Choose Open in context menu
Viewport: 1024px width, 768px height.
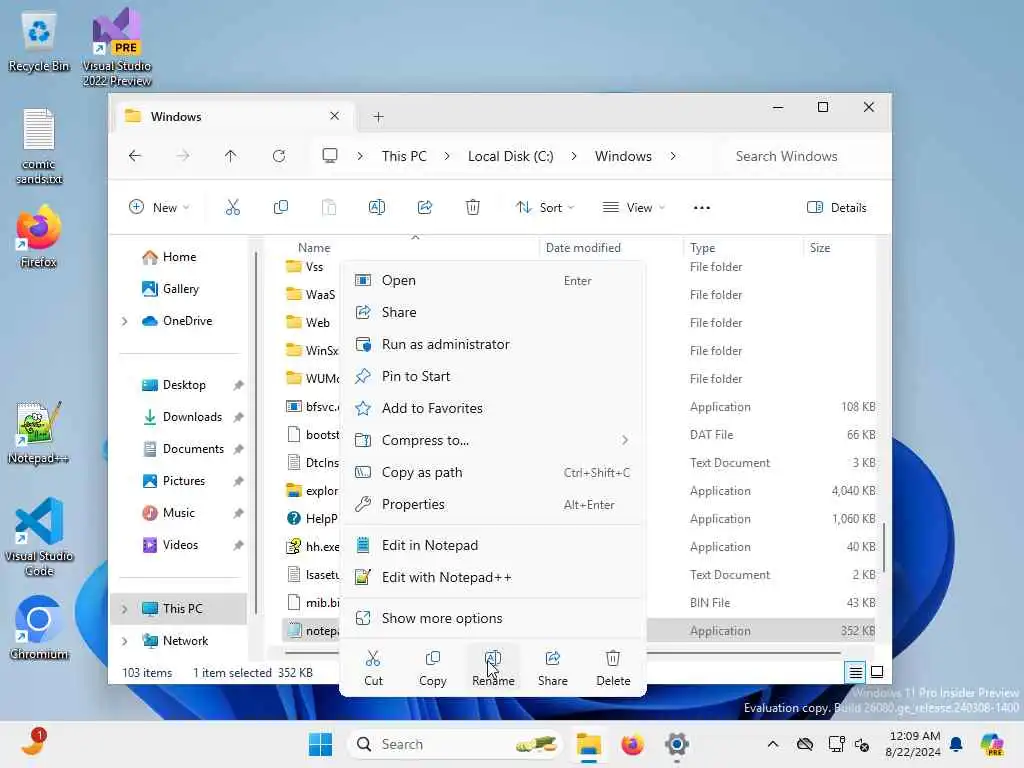(494, 280)
